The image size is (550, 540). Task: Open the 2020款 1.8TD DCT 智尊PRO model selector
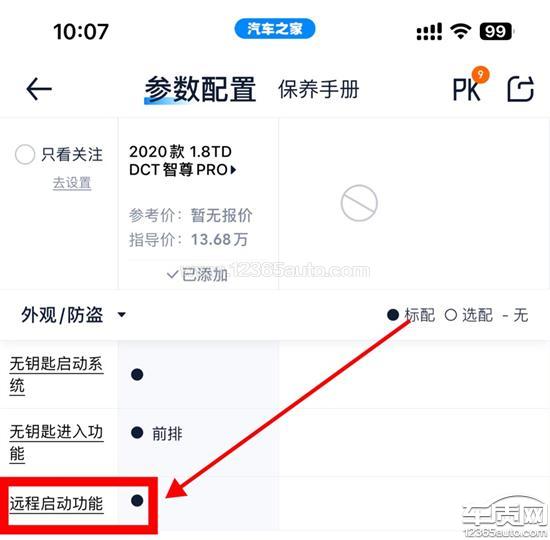pos(183,161)
